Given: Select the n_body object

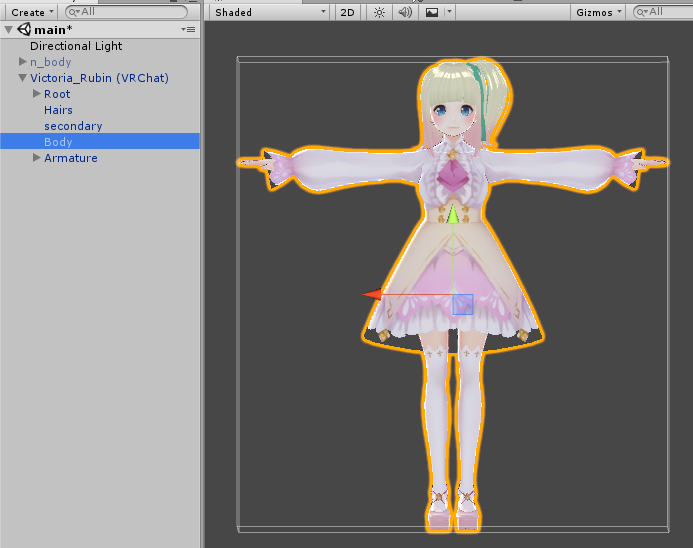Looking at the screenshot, I should (50, 62).
